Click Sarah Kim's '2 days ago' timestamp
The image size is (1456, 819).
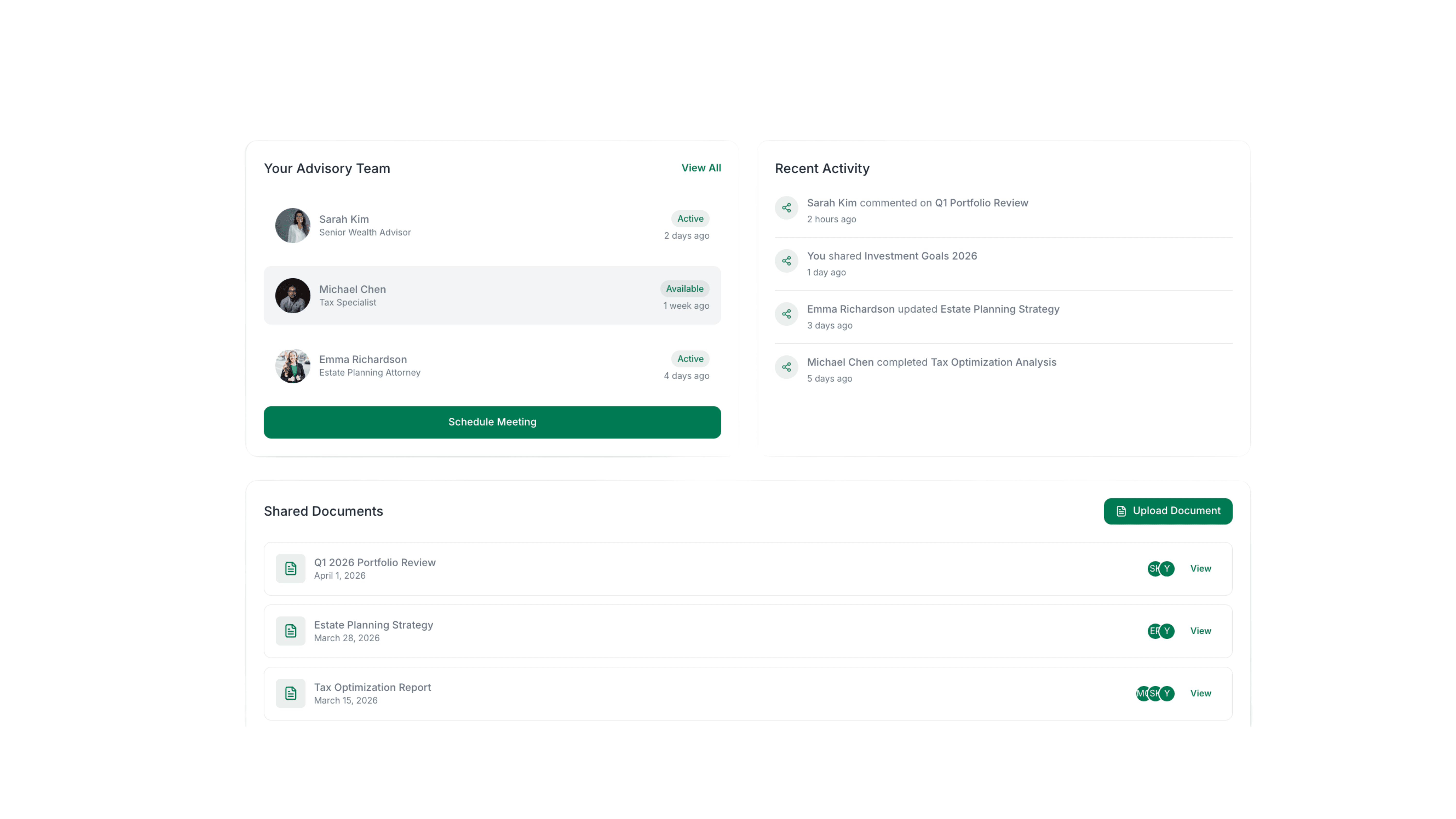coord(687,236)
